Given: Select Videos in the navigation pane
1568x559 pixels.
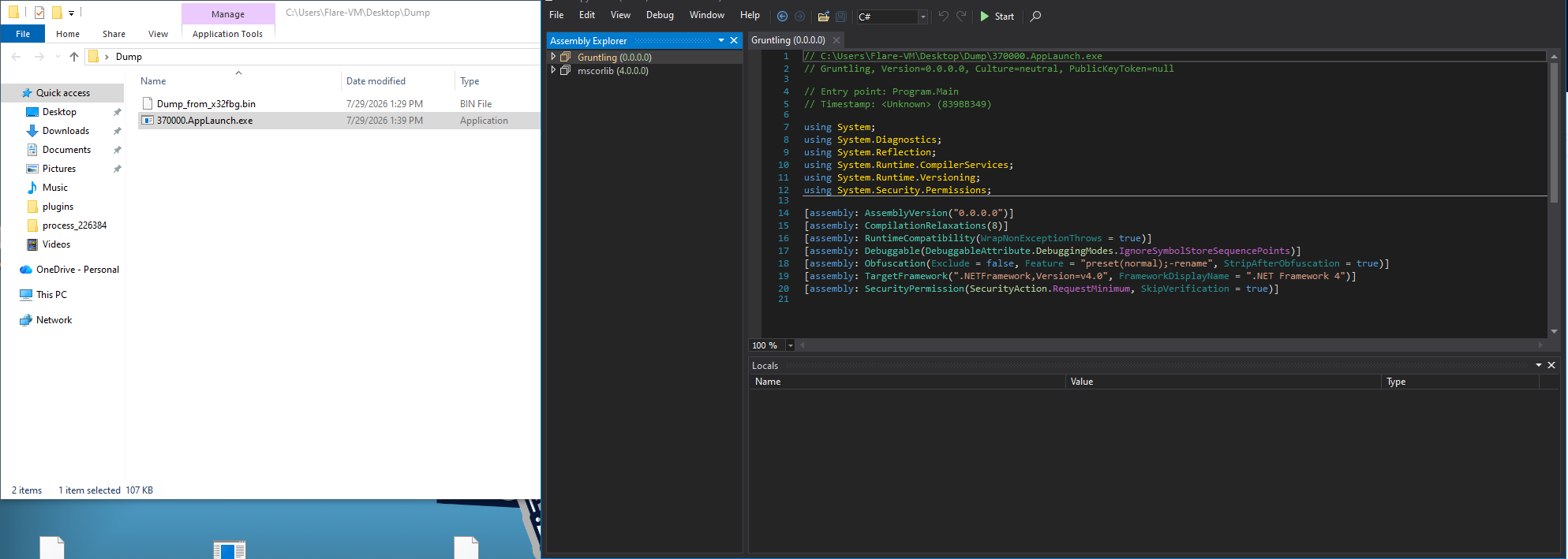Looking at the screenshot, I should point(56,244).
